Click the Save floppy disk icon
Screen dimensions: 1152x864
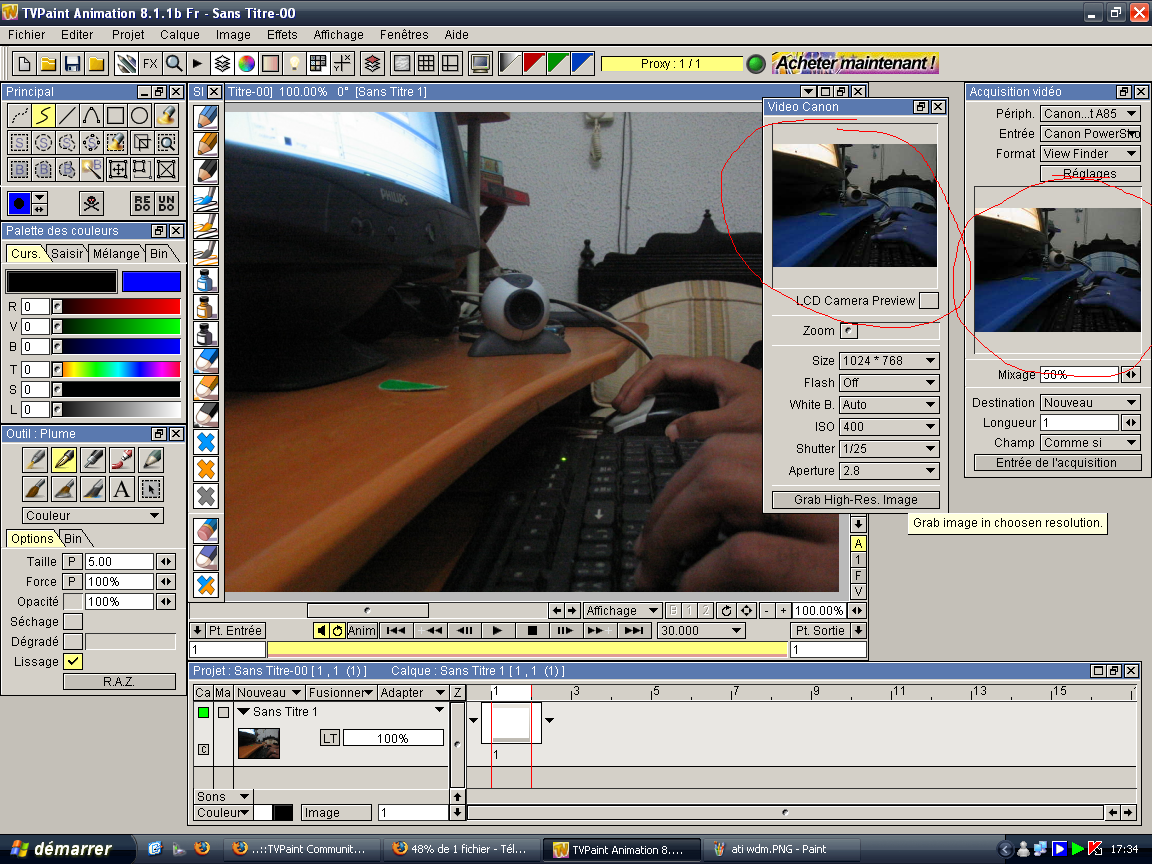pos(72,64)
